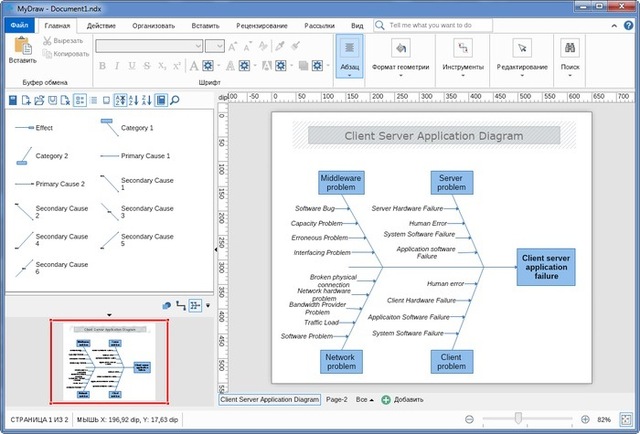The width and height of the screenshot is (640, 434).
Task: Click the search magnifier in library toolbar
Action: 175,100
